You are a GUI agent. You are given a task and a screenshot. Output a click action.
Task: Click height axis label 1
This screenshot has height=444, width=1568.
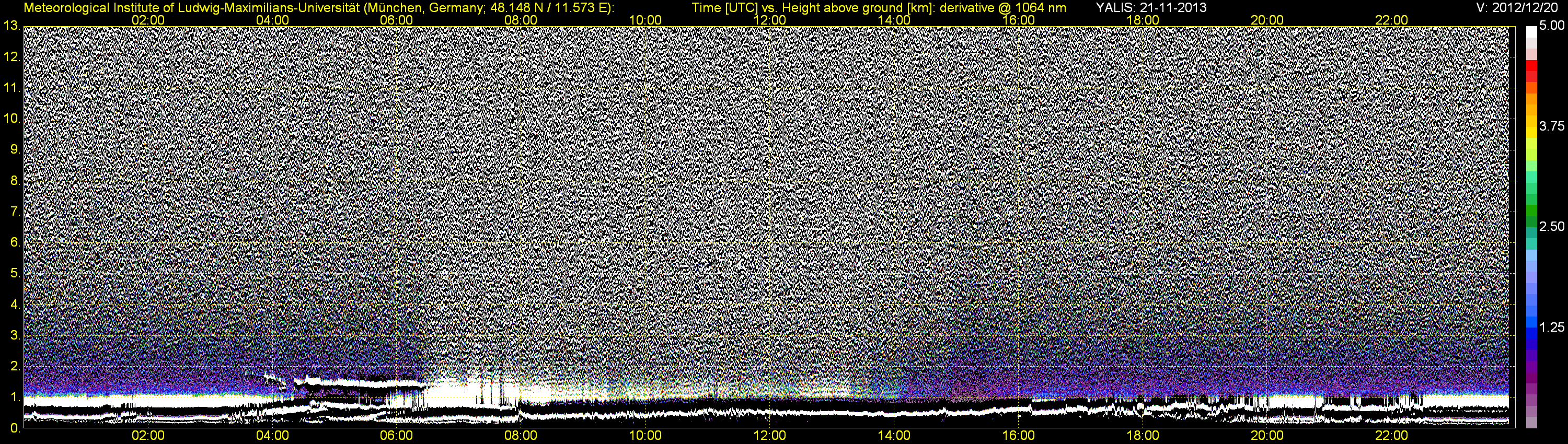pos(15,397)
